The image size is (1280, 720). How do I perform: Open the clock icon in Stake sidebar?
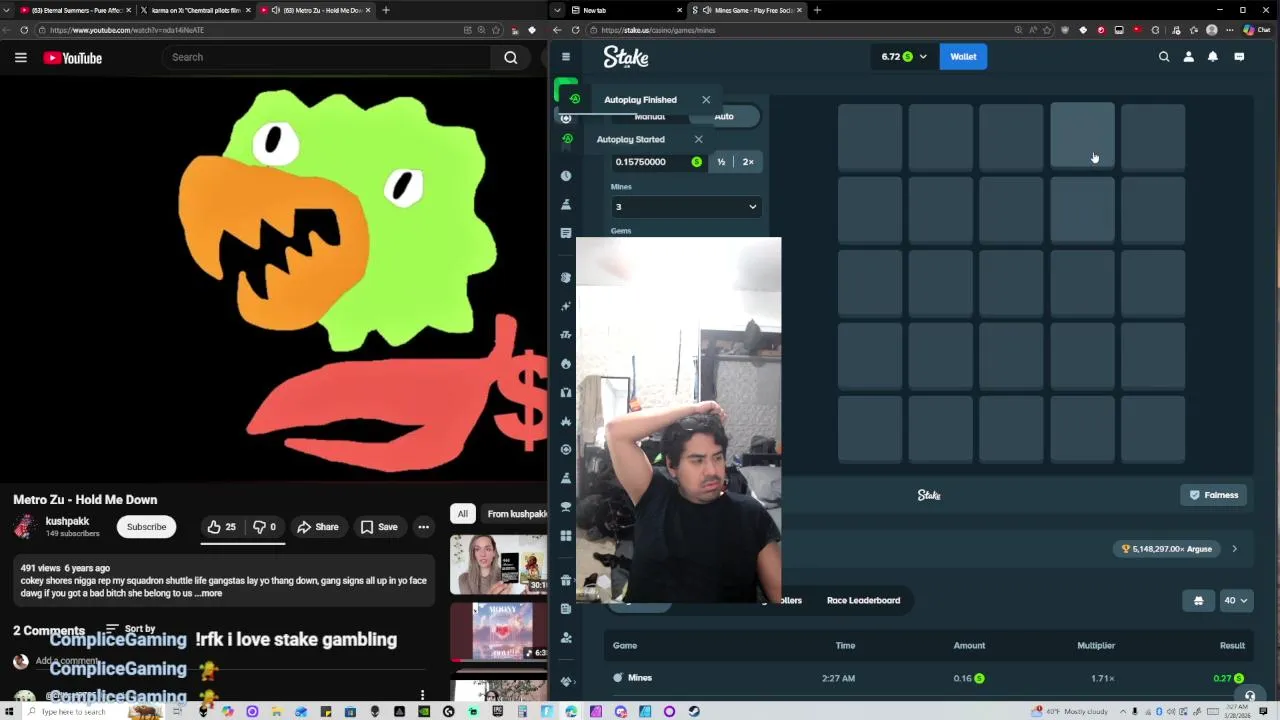(566, 176)
